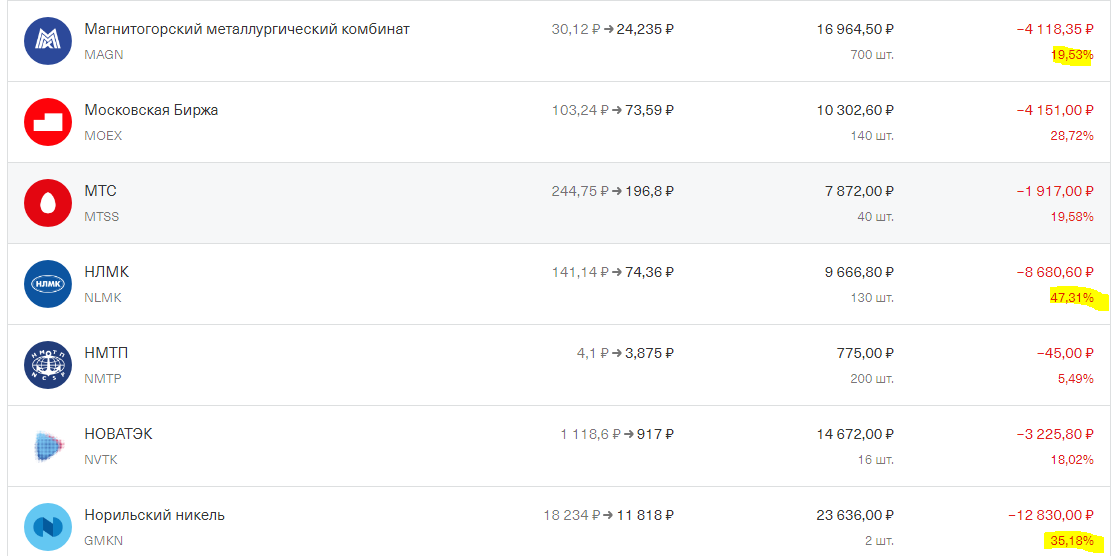Click the highlighted 19,53% loss for MAGN
This screenshot has height=556, width=1114.
click(1072, 55)
